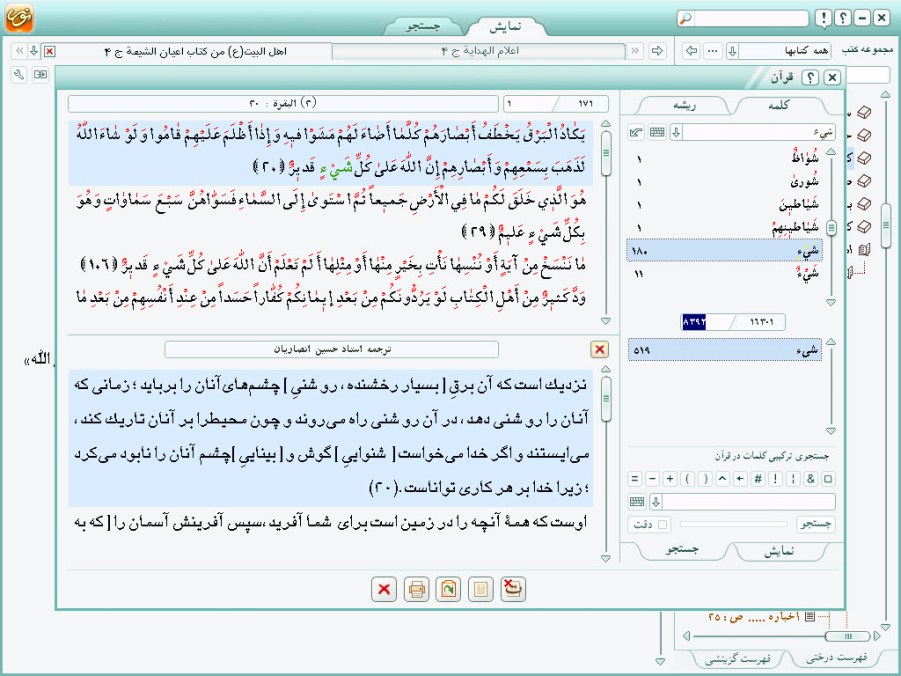Open the help question-mark icon in main title bar
The image size is (901, 676).
click(x=843, y=18)
